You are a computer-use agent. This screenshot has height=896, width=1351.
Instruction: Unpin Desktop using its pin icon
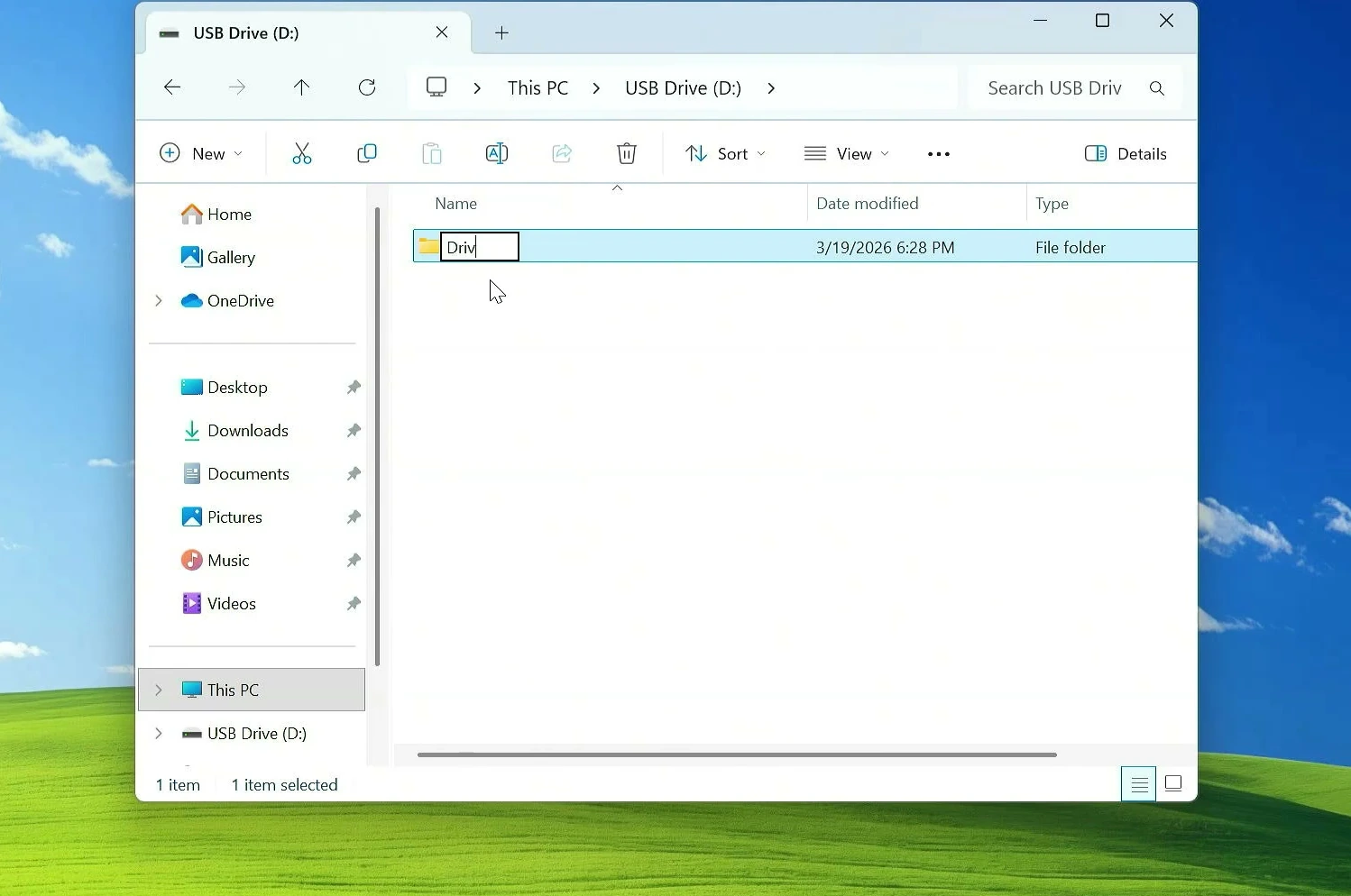[354, 387]
